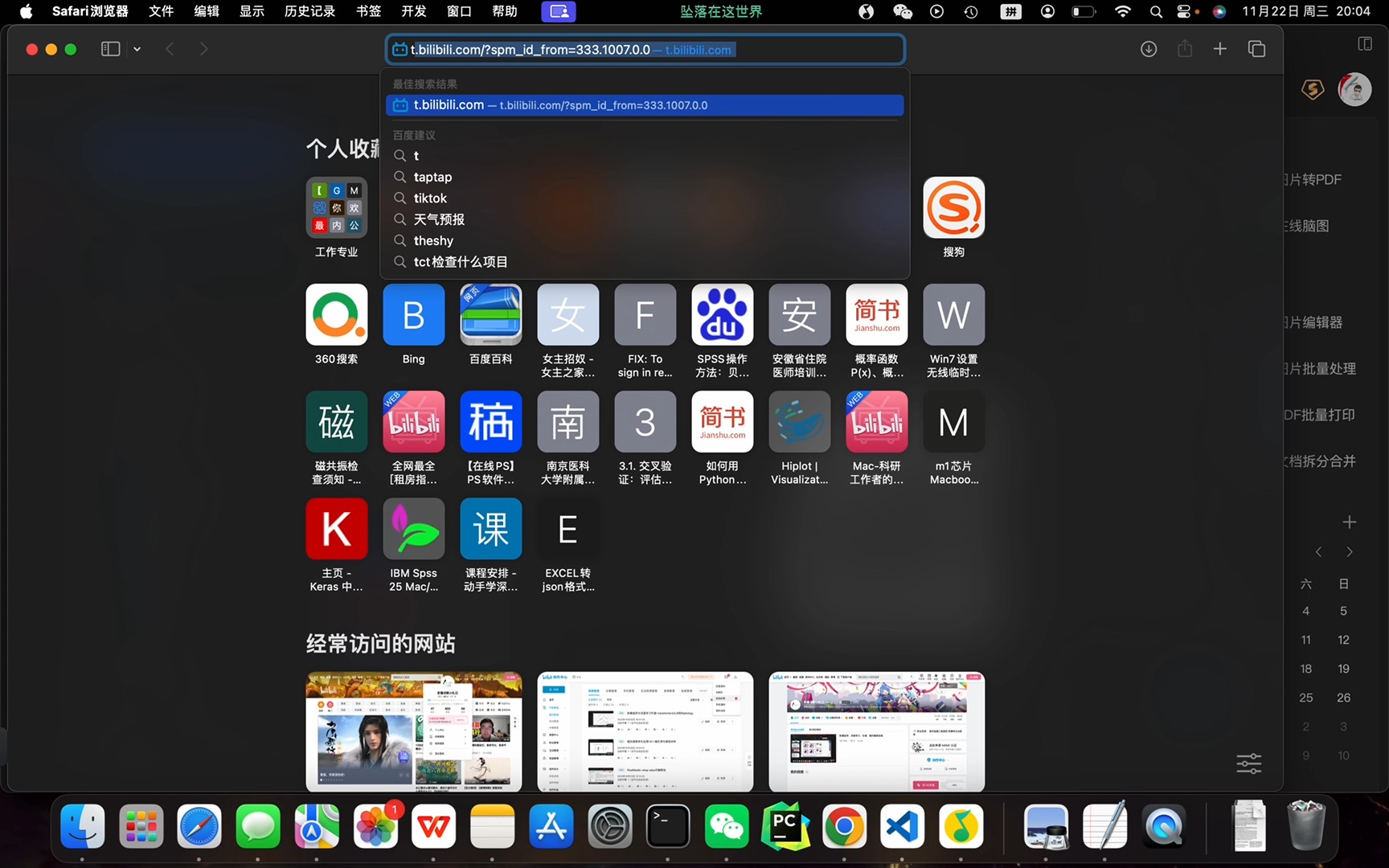Open the 文件 menu
Screen dimensions: 1389x868
[x=162, y=11]
